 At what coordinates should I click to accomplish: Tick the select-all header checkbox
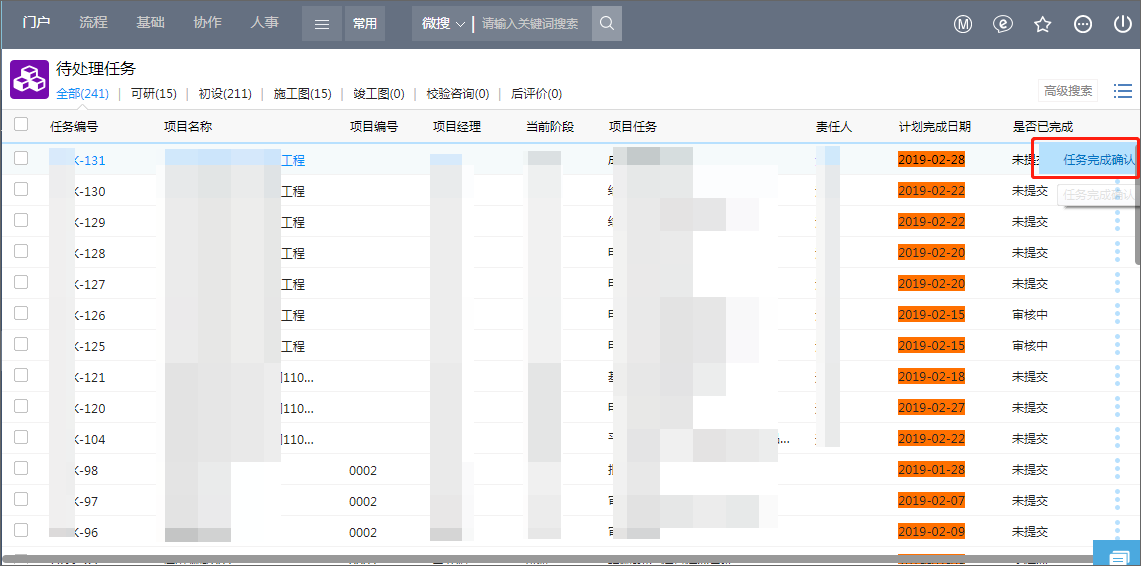coord(21,124)
